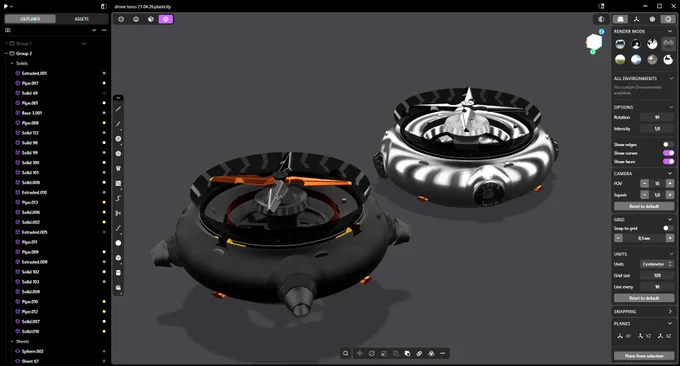Image resolution: width=680 pixels, height=366 pixels.
Task: Toggle visibility dot of Pipe.008
Action: pyautogui.click(x=104, y=123)
